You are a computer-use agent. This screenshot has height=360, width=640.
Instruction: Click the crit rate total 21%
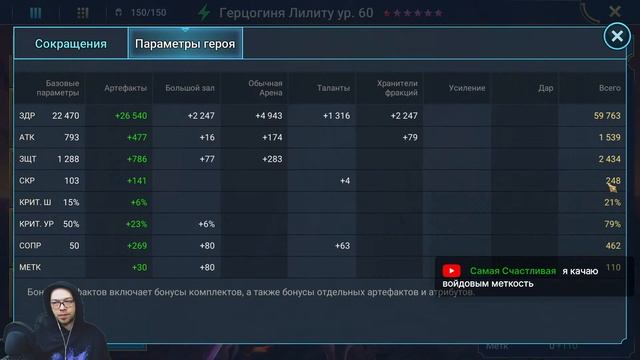click(613, 202)
